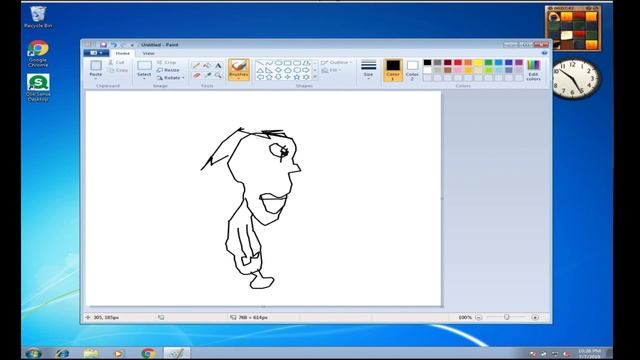The image size is (640, 360).
Task: Choose the Line shape
Action: click(x=260, y=63)
